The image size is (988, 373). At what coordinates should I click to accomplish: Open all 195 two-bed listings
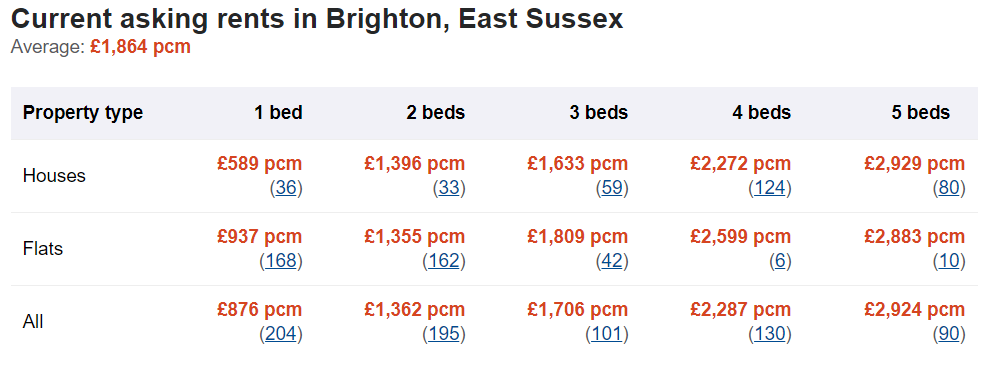click(444, 335)
